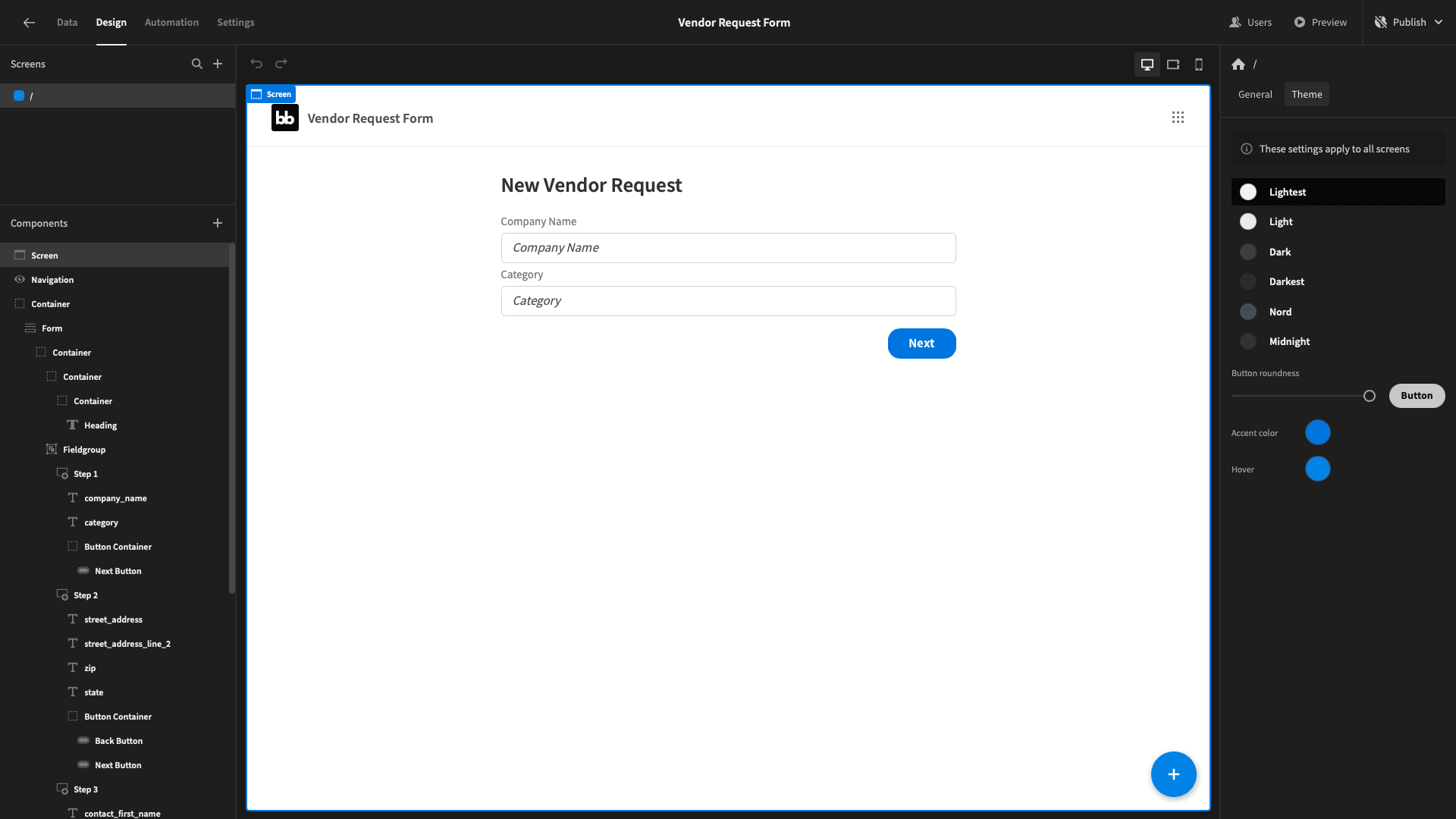Switch to tablet preview icon
Viewport: 1456px width, 819px height.
tap(1173, 64)
